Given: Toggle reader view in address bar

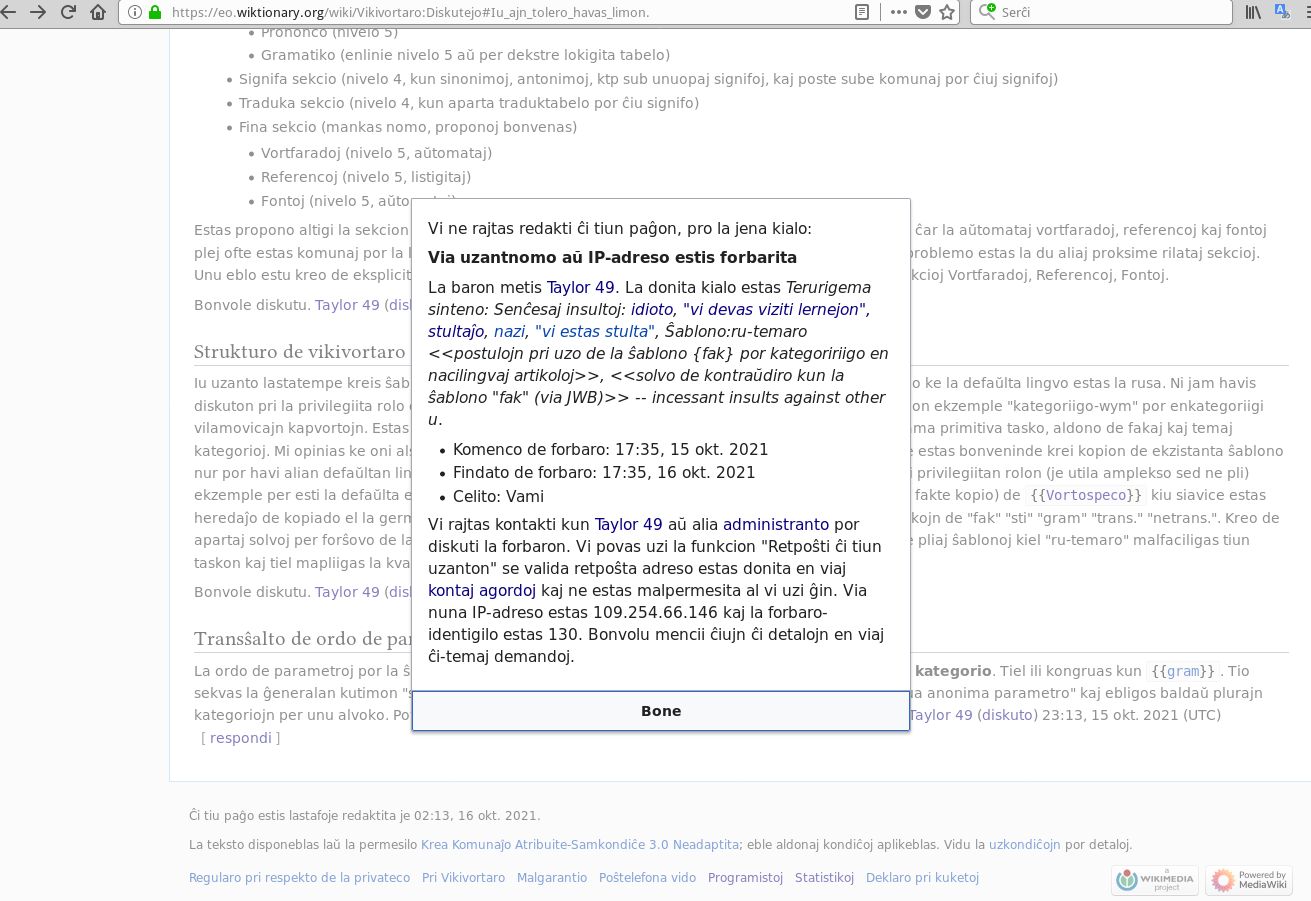Looking at the screenshot, I should [x=862, y=12].
